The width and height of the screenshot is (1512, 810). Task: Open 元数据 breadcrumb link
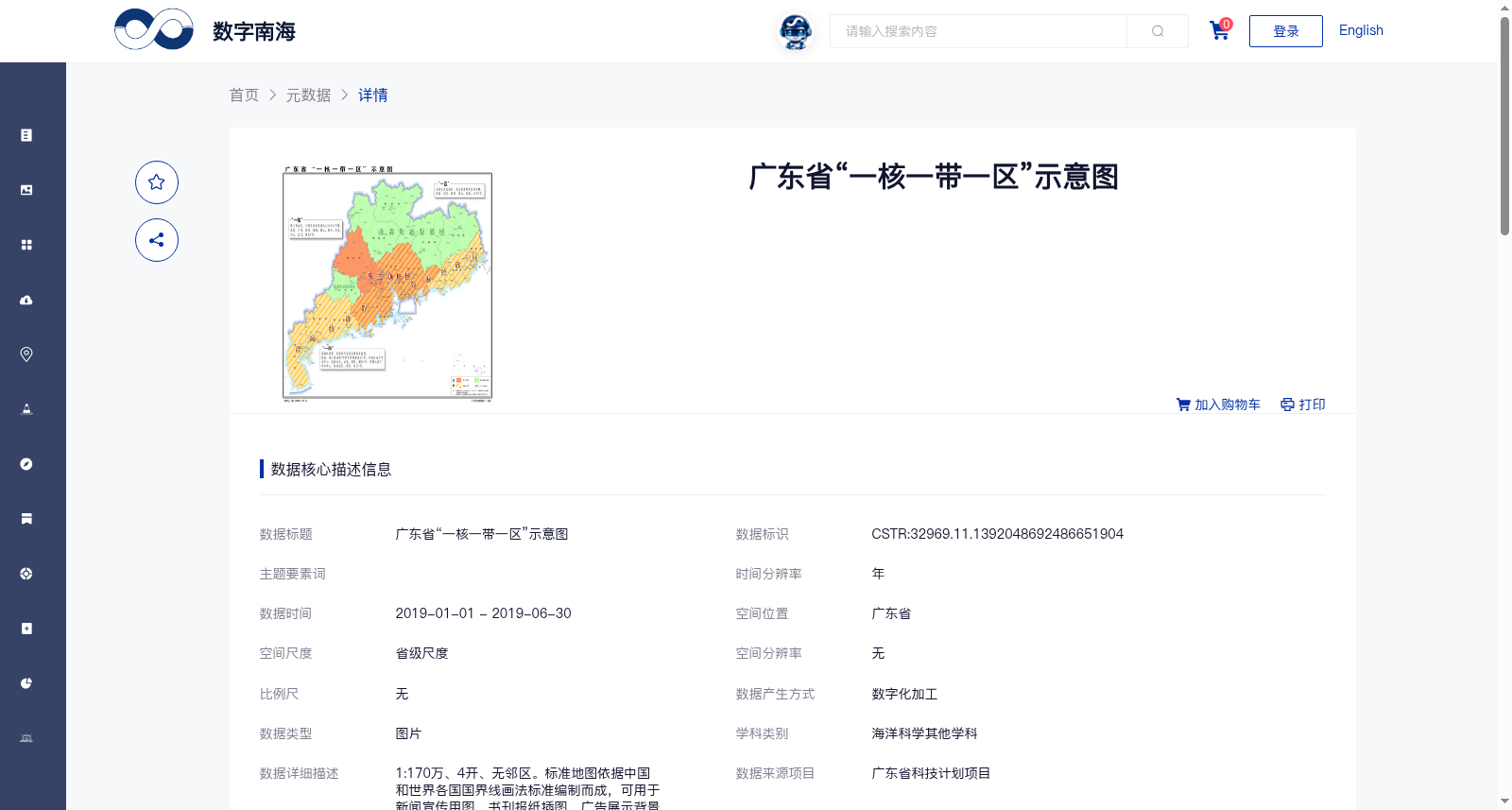tap(308, 95)
